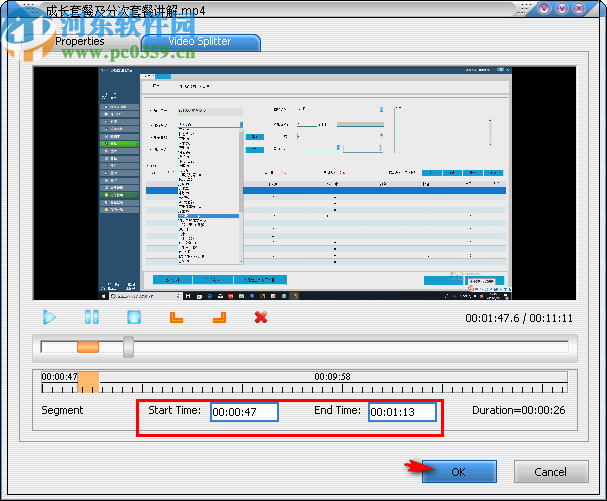
Task: Click the video preview area
Action: click(x=305, y=184)
